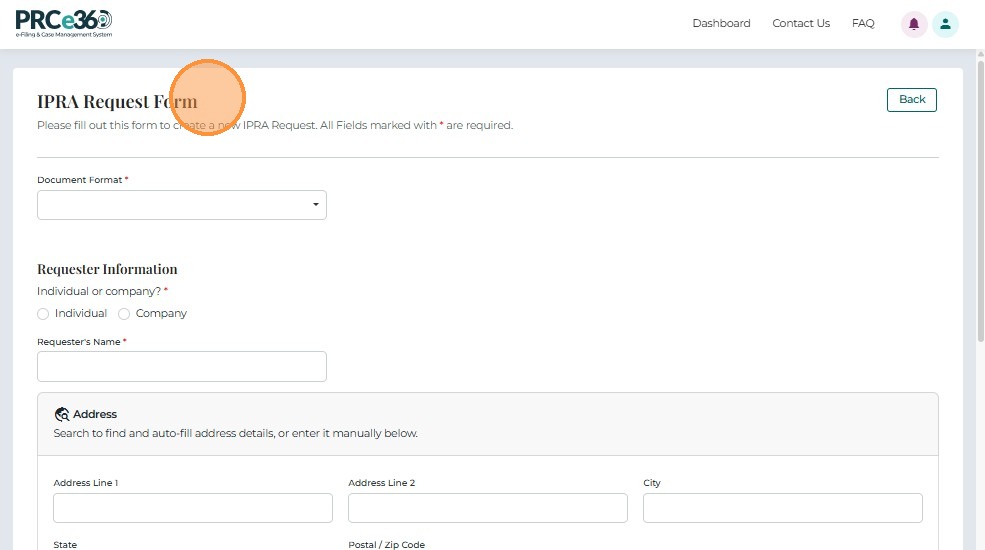Viewport: 985px width, 550px height.
Task: Click the 'Postal / Zip Code' label
Action: pyautogui.click(x=386, y=544)
